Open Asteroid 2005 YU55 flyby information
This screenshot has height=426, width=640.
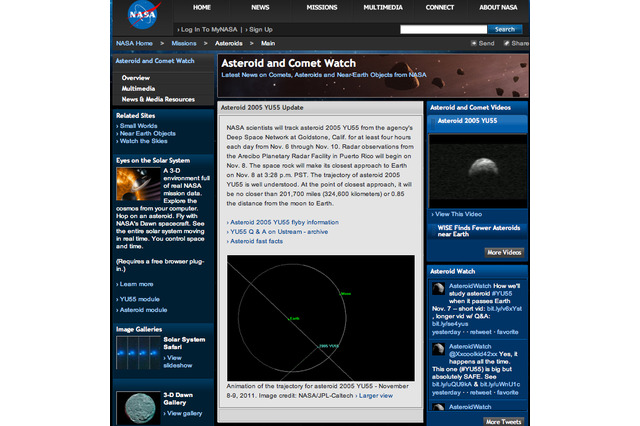[x=284, y=222]
